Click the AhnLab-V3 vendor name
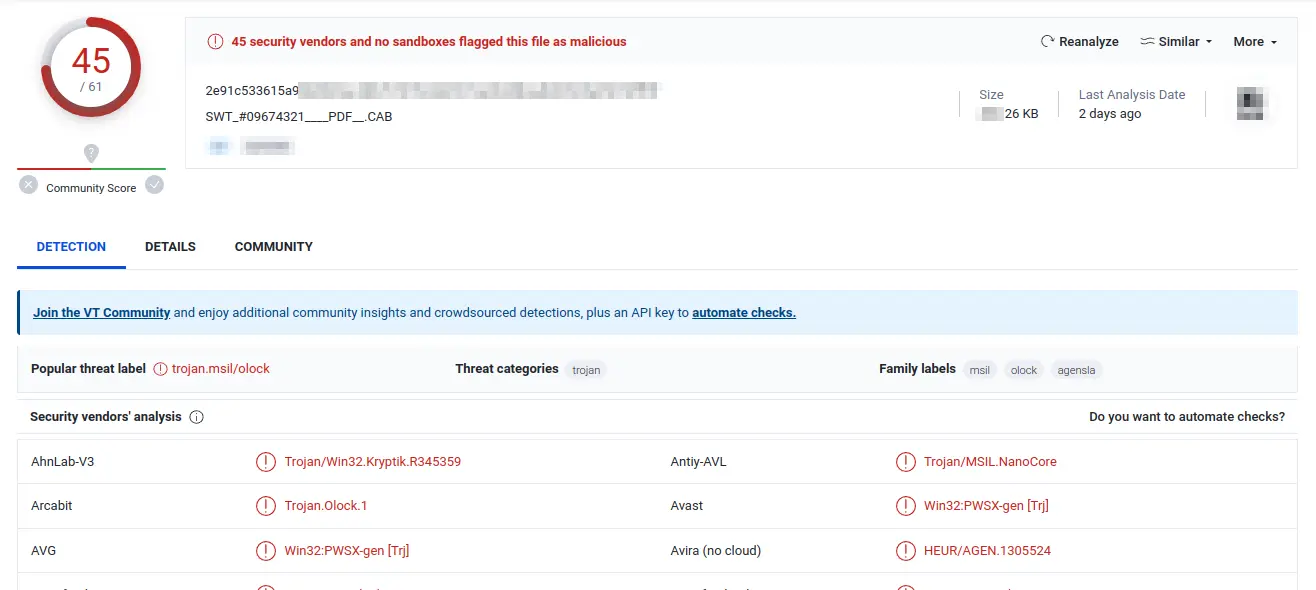 (63, 462)
